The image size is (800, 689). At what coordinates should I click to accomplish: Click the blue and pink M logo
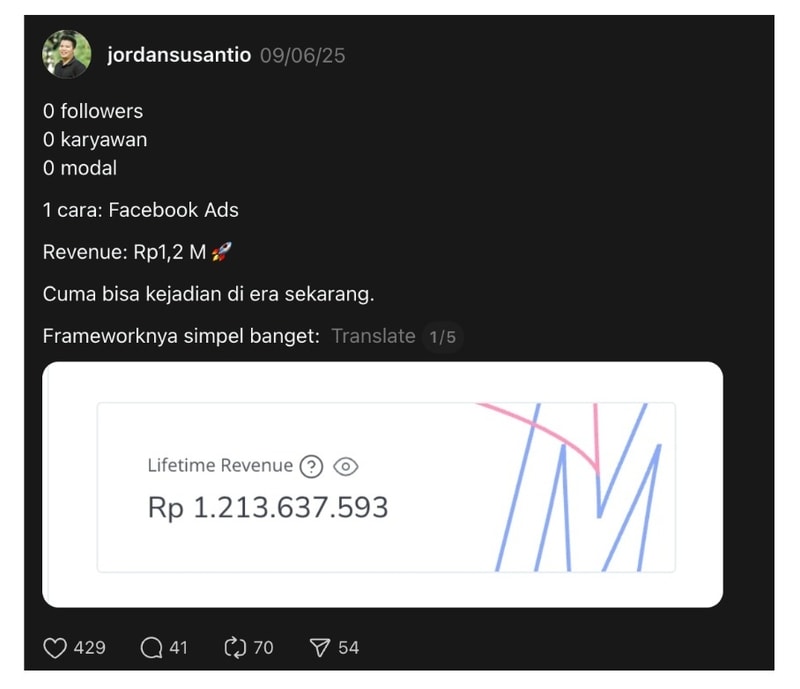[x=580, y=485]
